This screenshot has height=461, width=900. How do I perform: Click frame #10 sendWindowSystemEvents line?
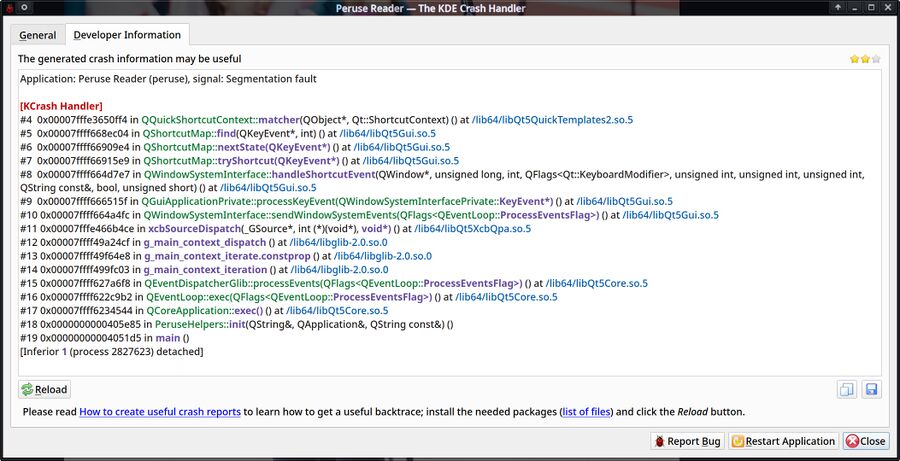(369, 215)
